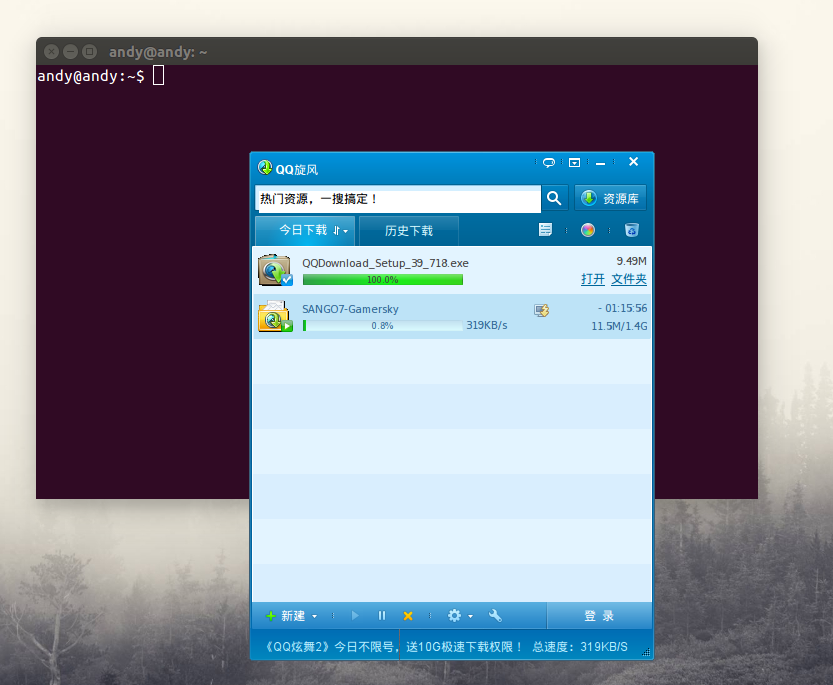Image resolution: width=833 pixels, height=685 pixels.
Task: Close the QQ旋风 window
Action: click(633, 162)
